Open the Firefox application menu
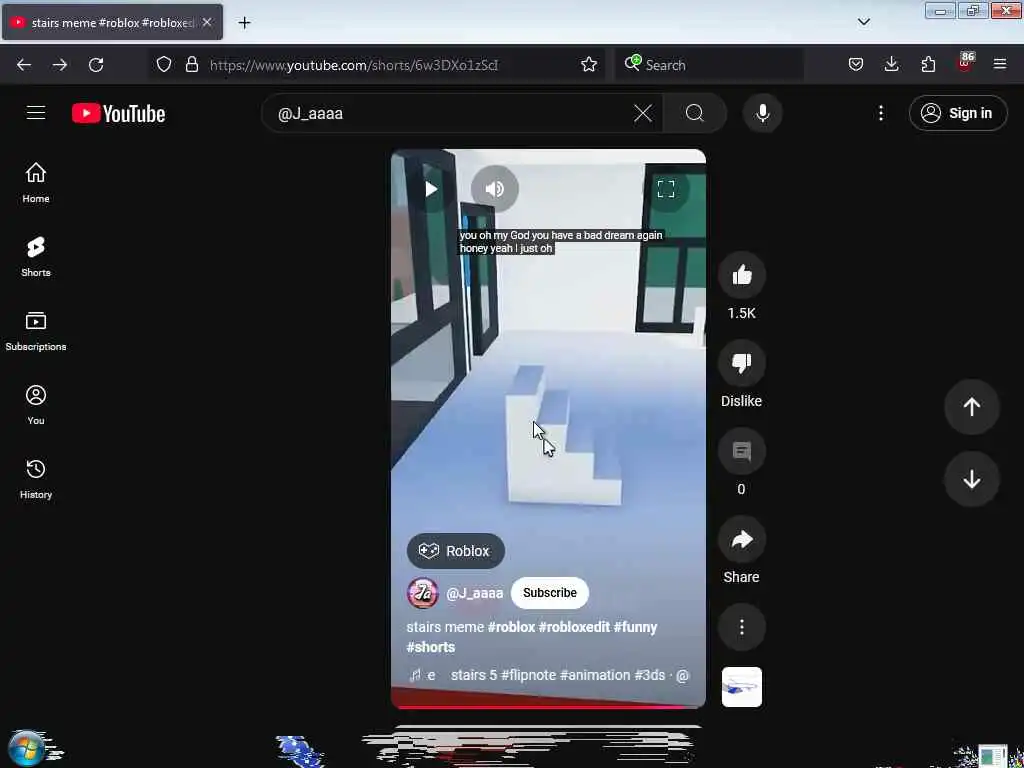The image size is (1024, 768). pyautogui.click(x=1000, y=65)
